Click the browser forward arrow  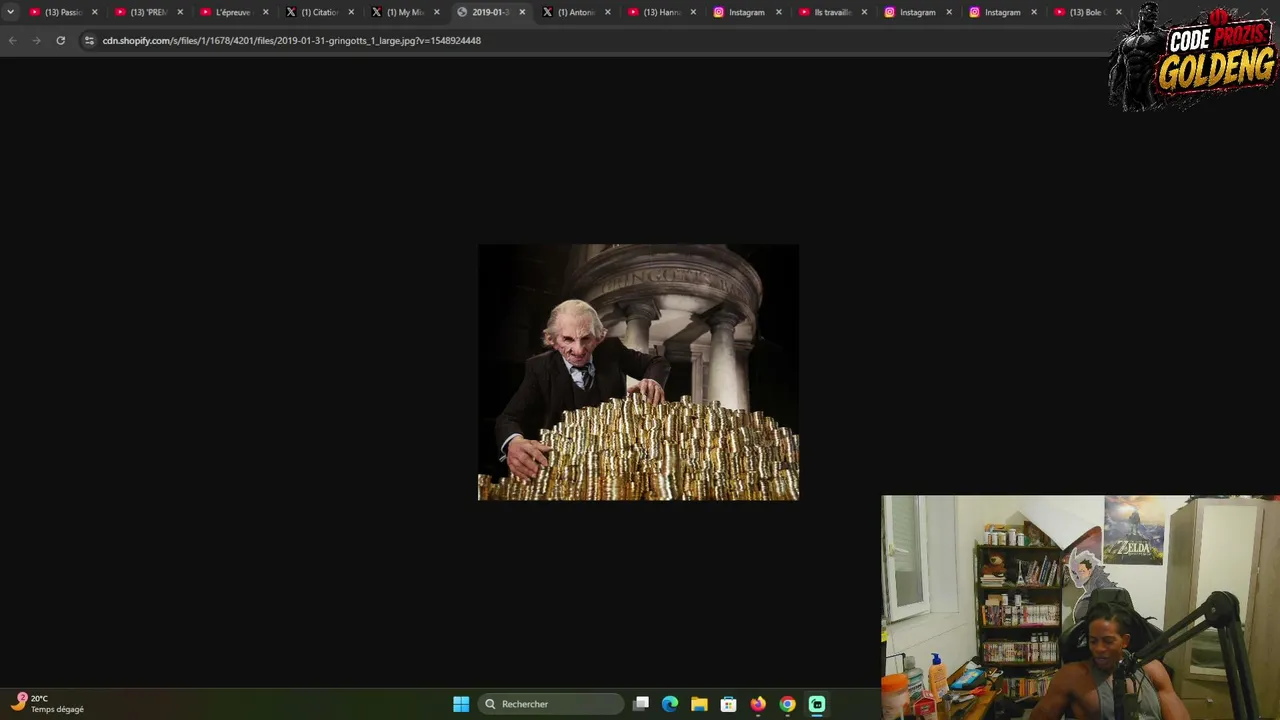36,40
